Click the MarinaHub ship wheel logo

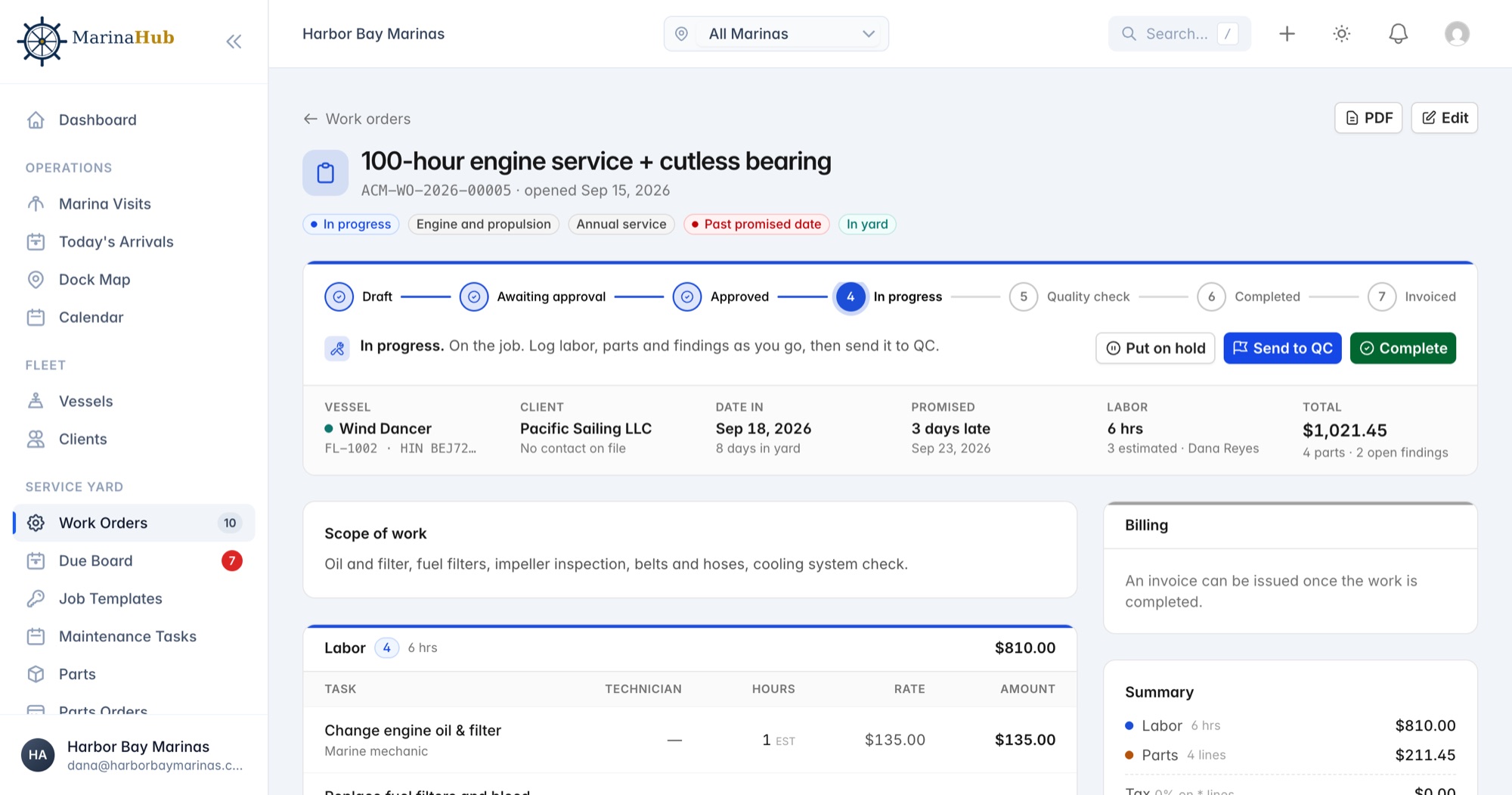click(x=42, y=42)
